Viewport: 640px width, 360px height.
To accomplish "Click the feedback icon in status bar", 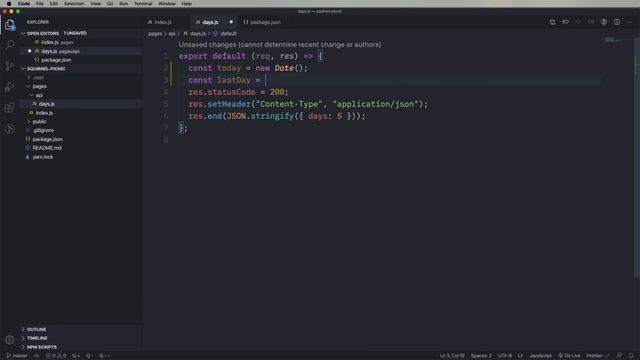I will (619, 356).
